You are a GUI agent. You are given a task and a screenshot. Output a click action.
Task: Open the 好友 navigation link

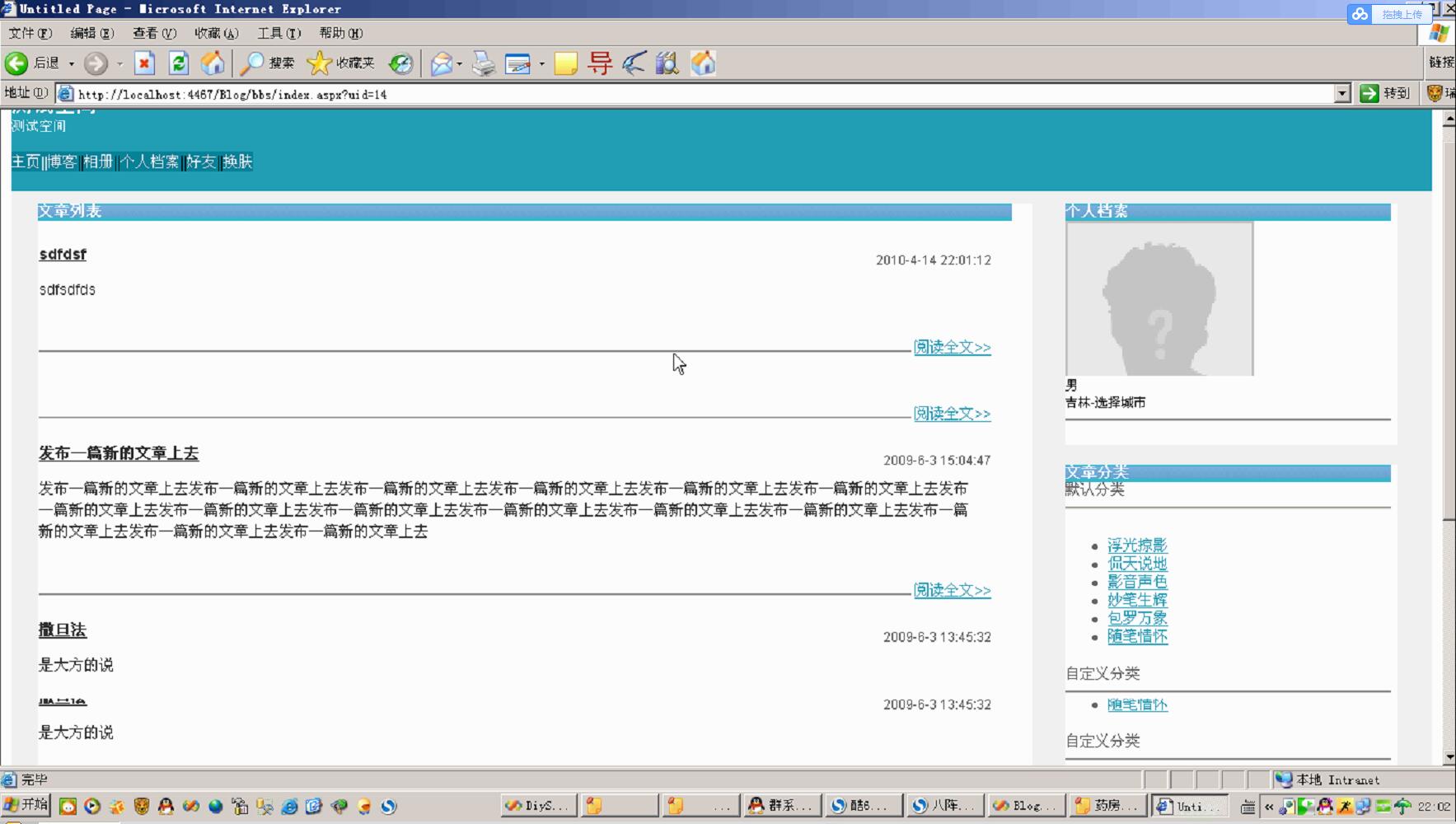tap(201, 162)
